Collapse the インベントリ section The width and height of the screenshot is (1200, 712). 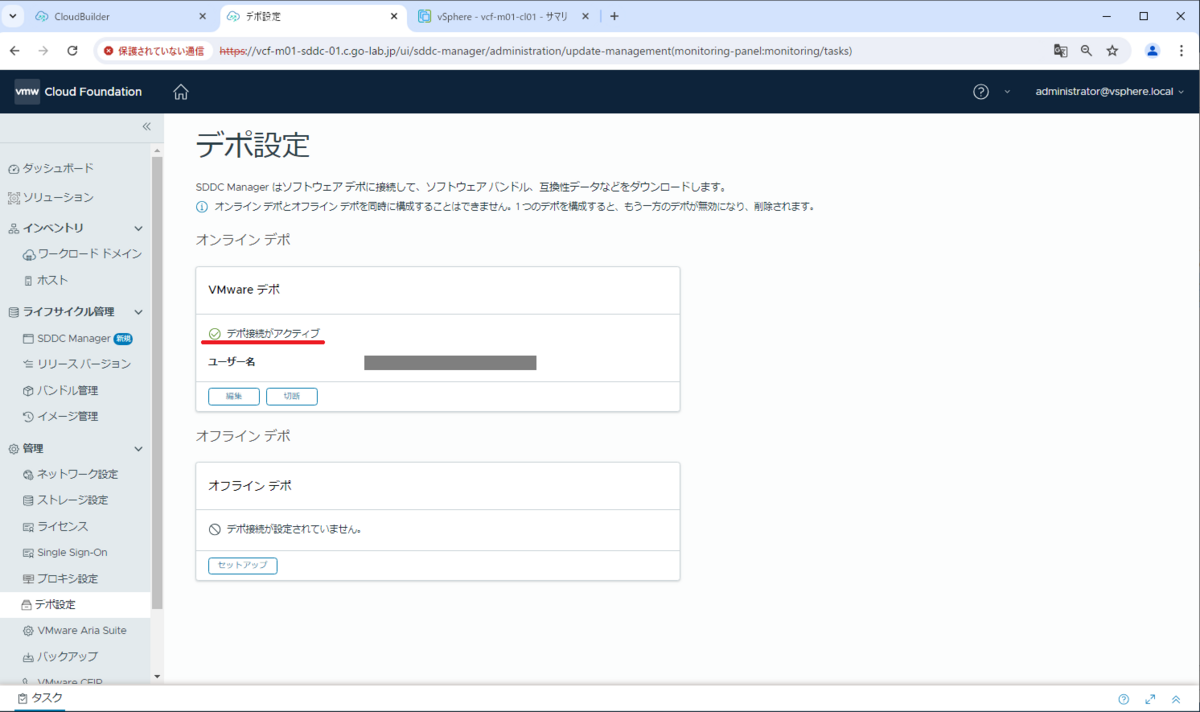coord(138,228)
